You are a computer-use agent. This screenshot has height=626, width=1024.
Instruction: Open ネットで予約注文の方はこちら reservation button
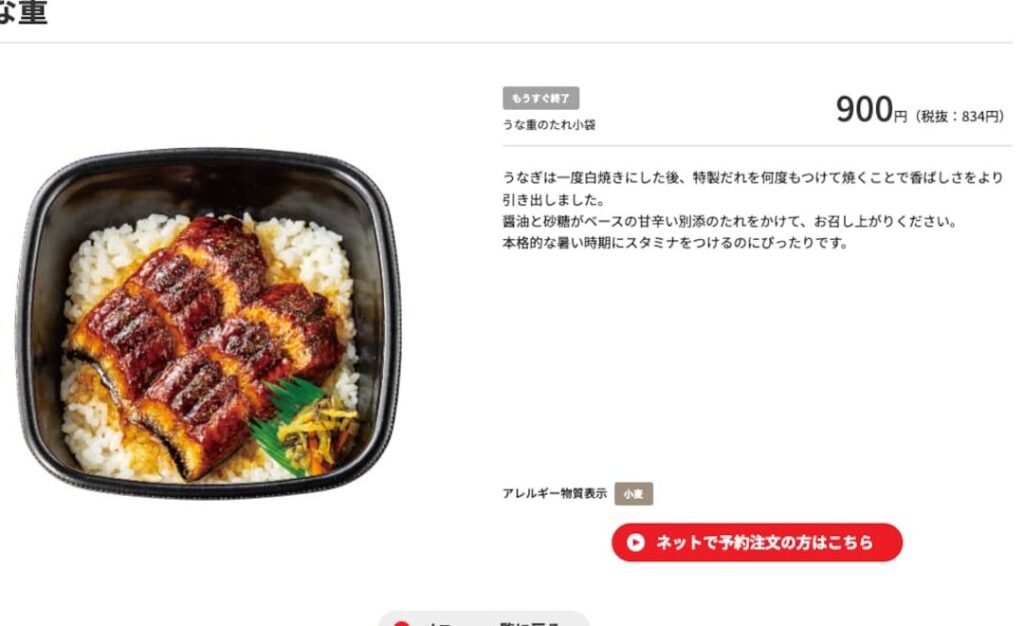pyautogui.click(x=757, y=542)
